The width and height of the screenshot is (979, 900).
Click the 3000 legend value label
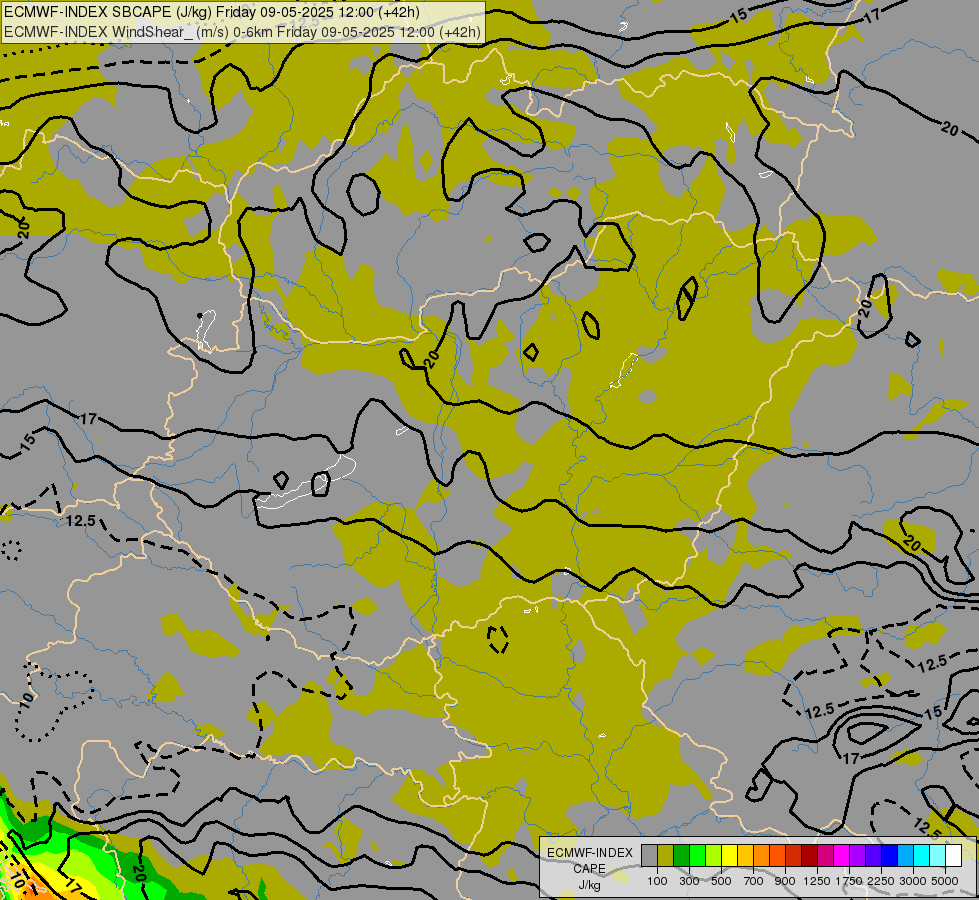point(913,881)
